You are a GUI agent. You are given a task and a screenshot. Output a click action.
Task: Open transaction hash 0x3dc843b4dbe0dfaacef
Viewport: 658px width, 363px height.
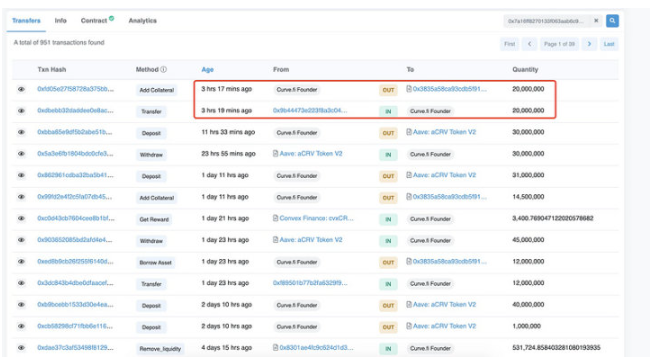coord(76,283)
